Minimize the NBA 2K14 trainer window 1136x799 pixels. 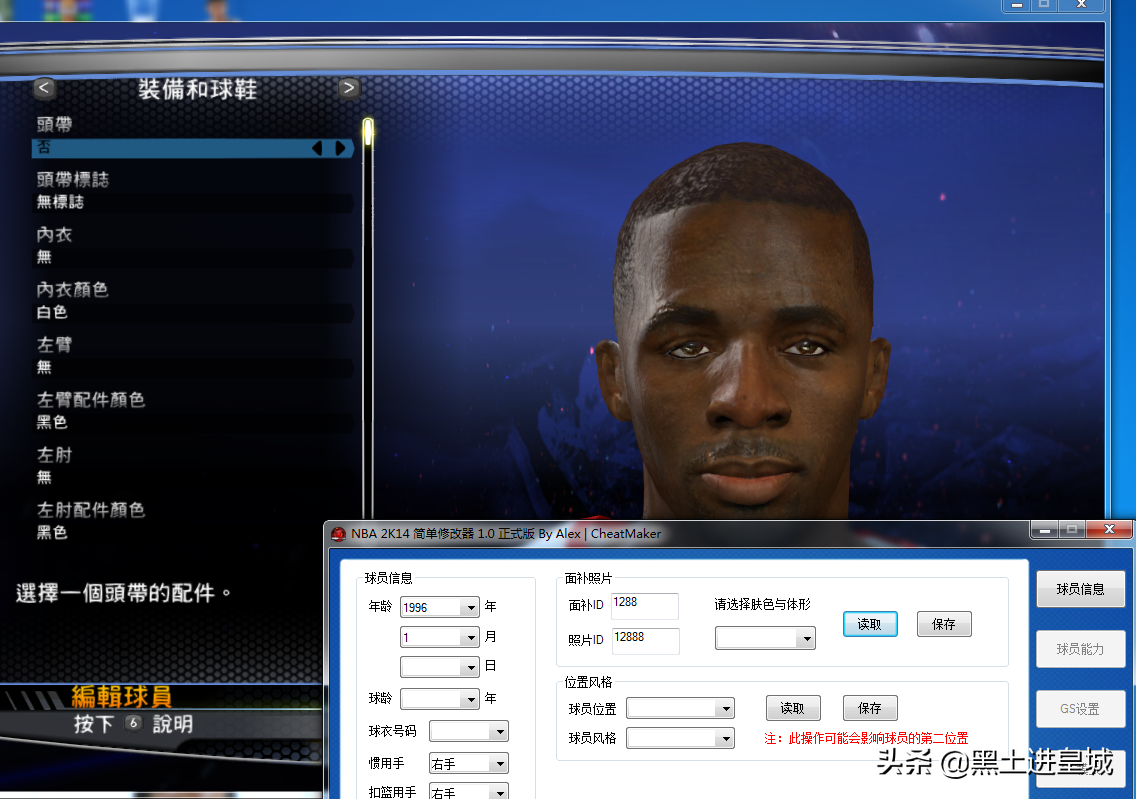click(1044, 530)
